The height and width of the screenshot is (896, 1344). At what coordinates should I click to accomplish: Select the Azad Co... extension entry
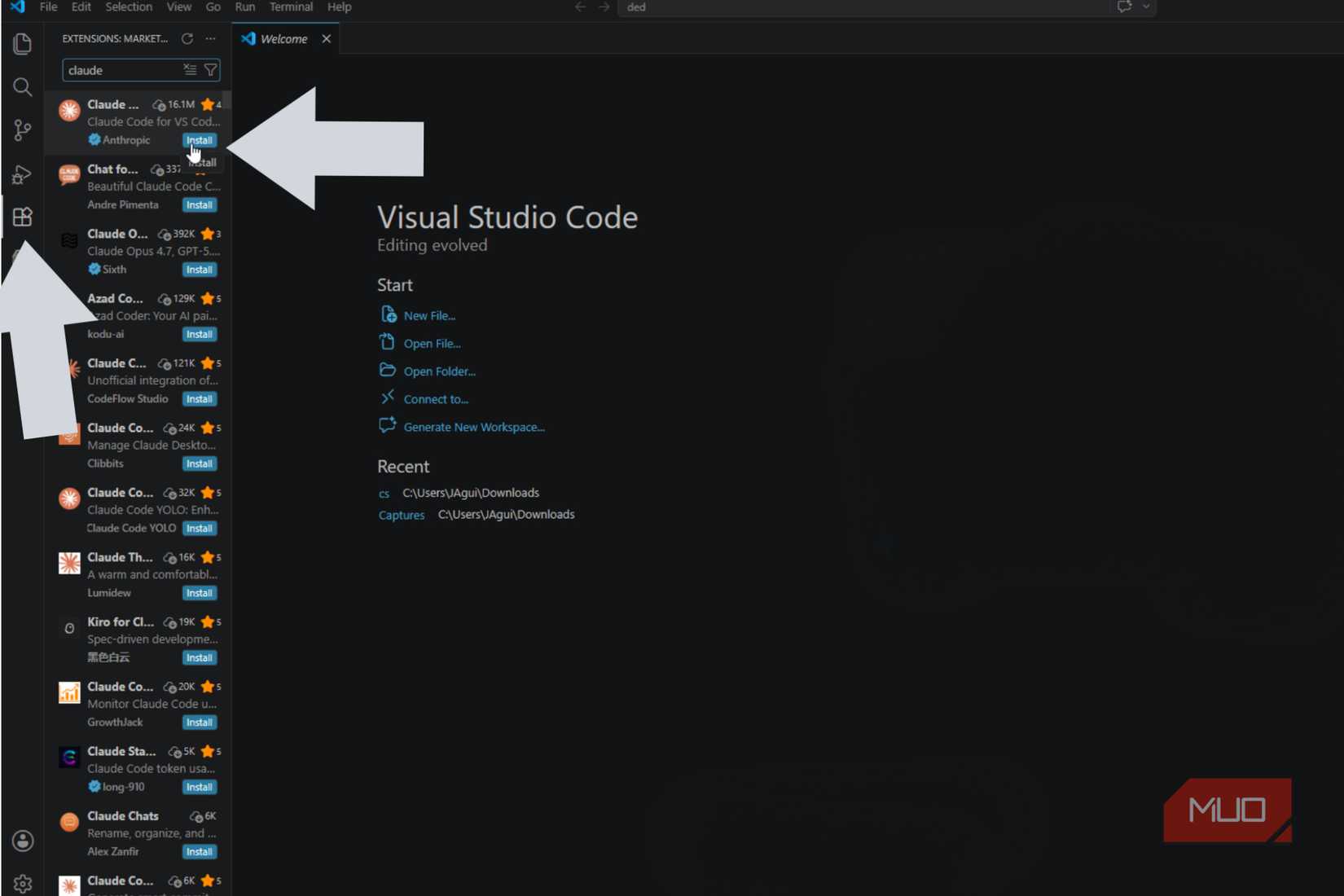coord(138,316)
